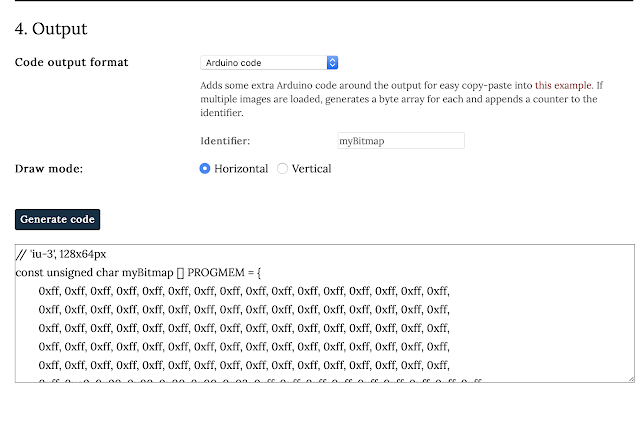Image resolution: width=640 pixels, height=424 pixels.
Task: Click the '4. Output' section heading
Action: (x=51, y=29)
